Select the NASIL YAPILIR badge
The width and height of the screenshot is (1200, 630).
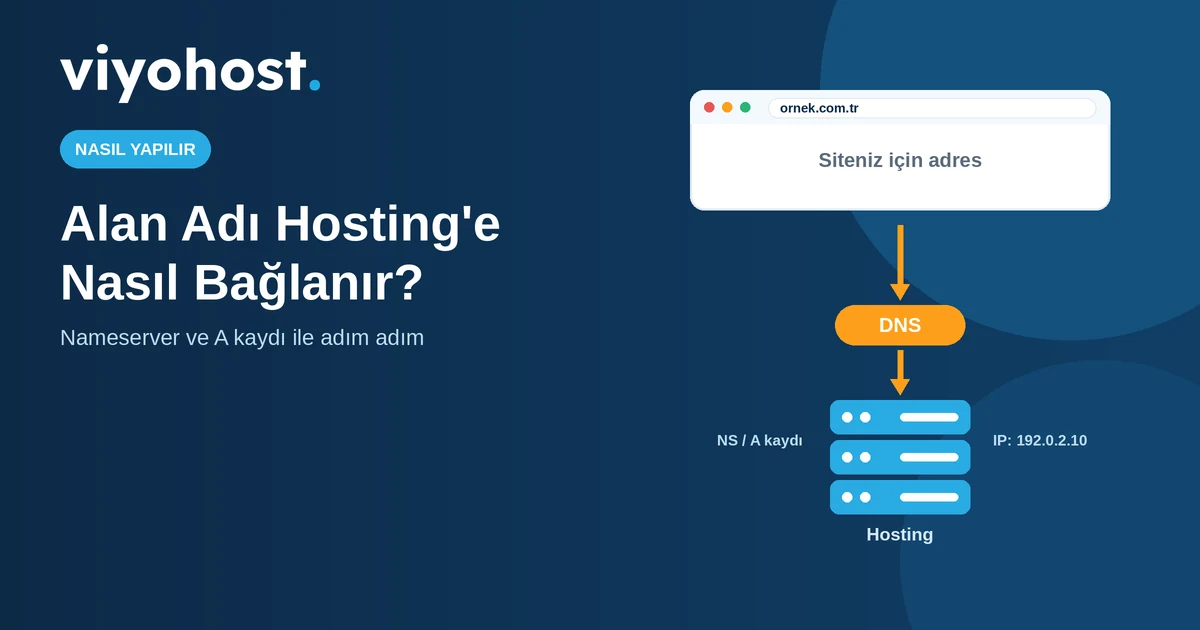coord(135,149)
